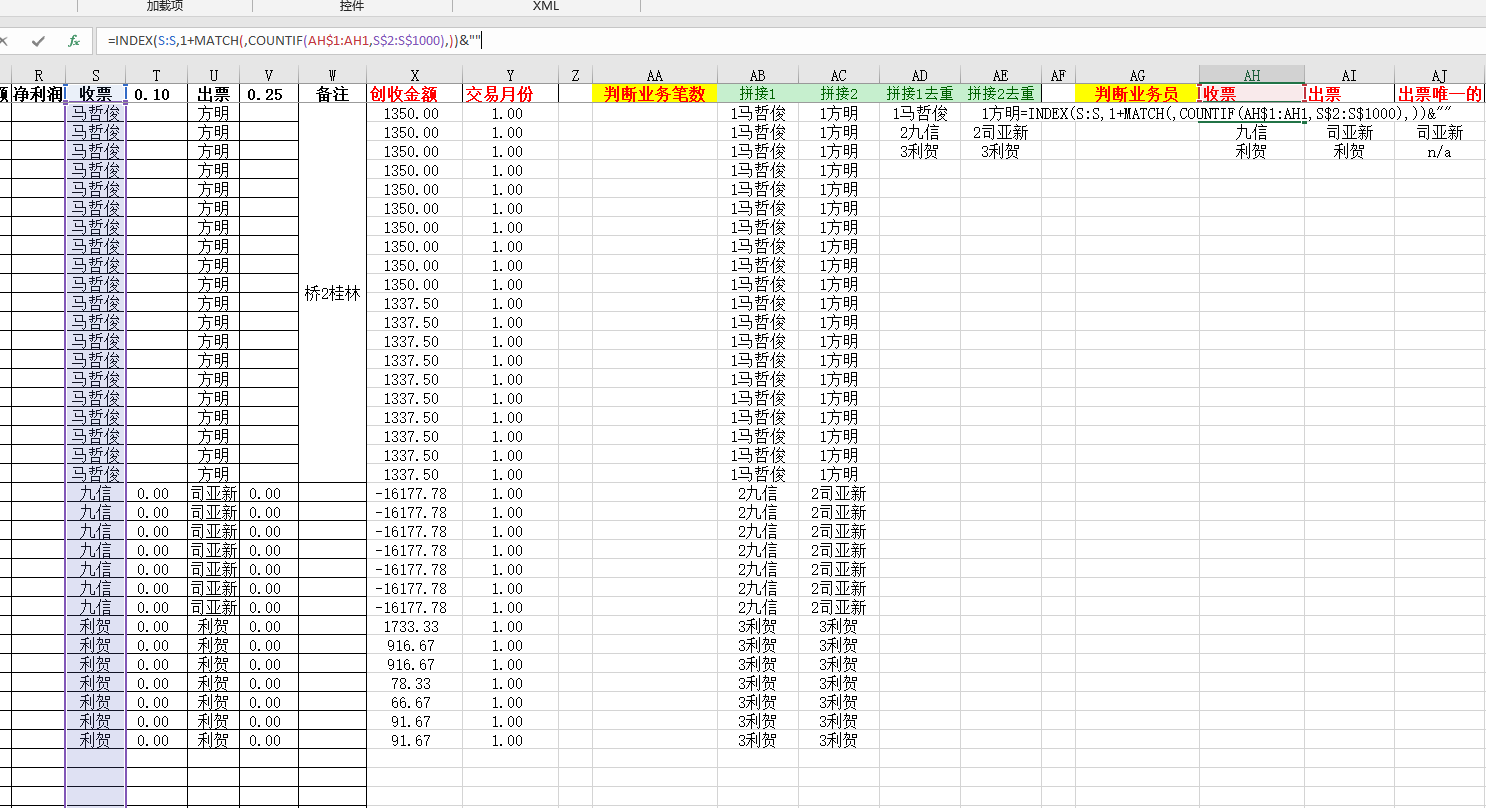Click the 备注 header cell
This screenshot has height=808, width=1486.
click(333, 94)
